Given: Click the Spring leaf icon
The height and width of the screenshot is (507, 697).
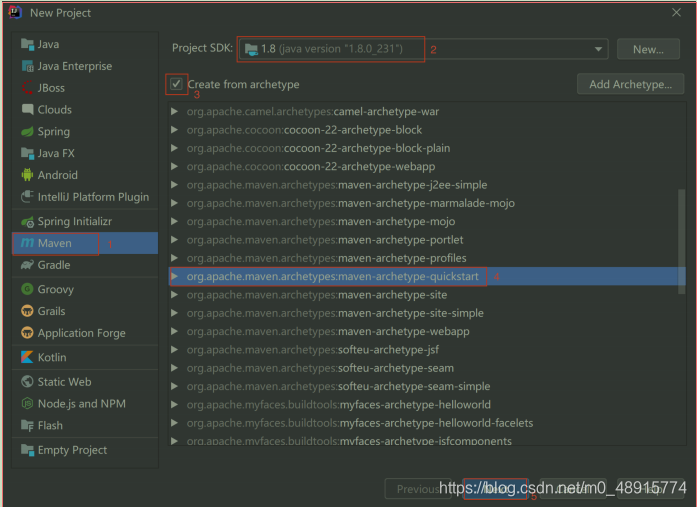Looking at the screenshot, I should tap(28, 132).
